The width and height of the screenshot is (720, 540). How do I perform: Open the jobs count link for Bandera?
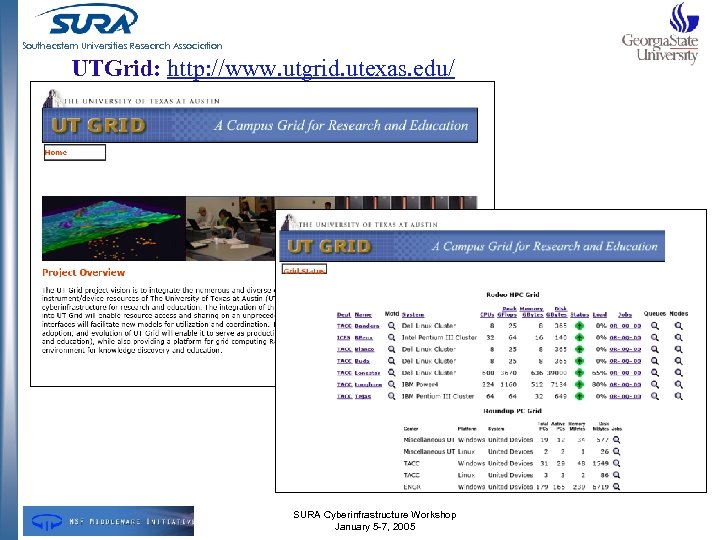click(x=625, y=326)
